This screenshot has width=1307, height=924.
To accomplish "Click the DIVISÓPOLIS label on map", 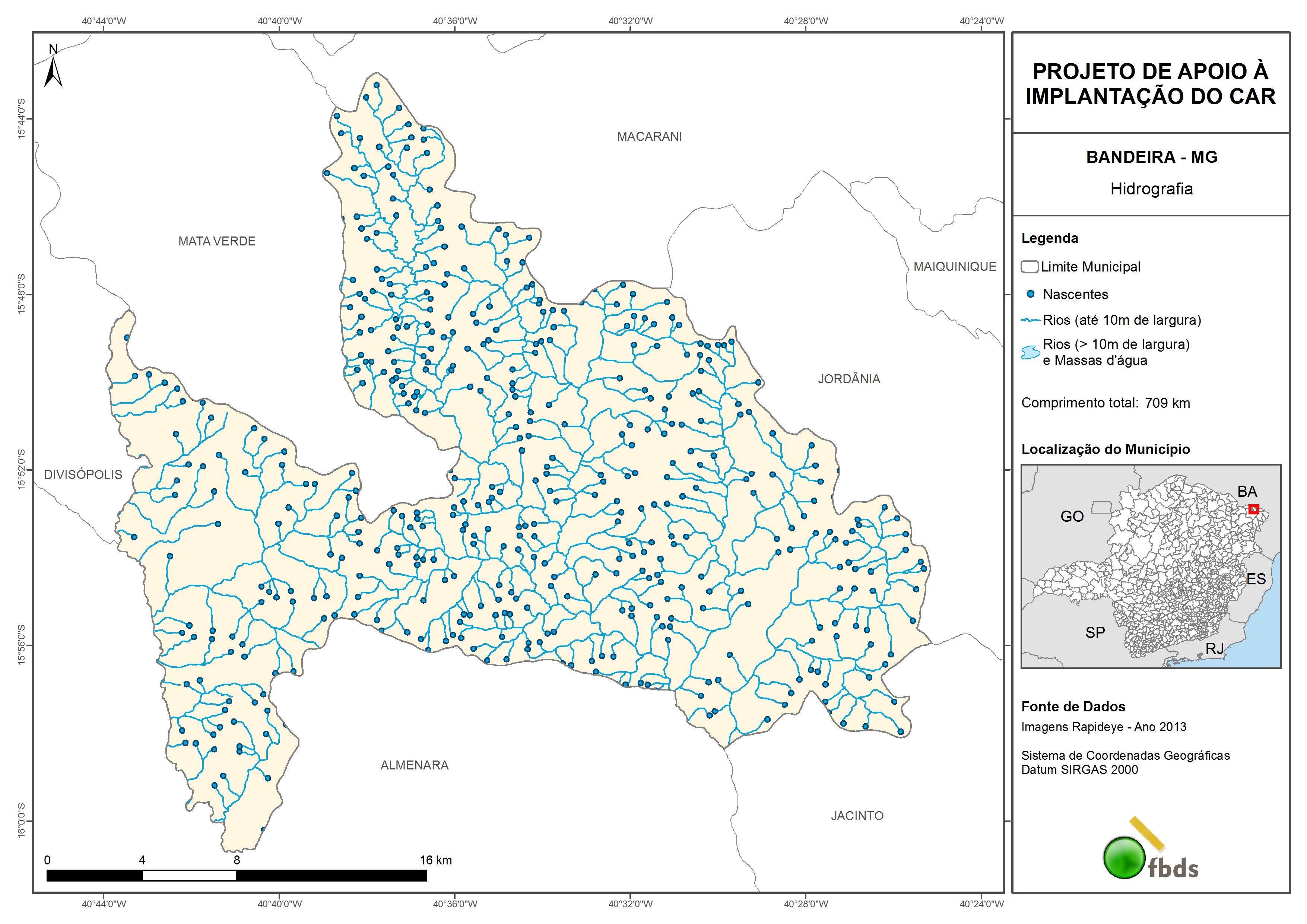I will pyautogui.click(x=83, y=475).
